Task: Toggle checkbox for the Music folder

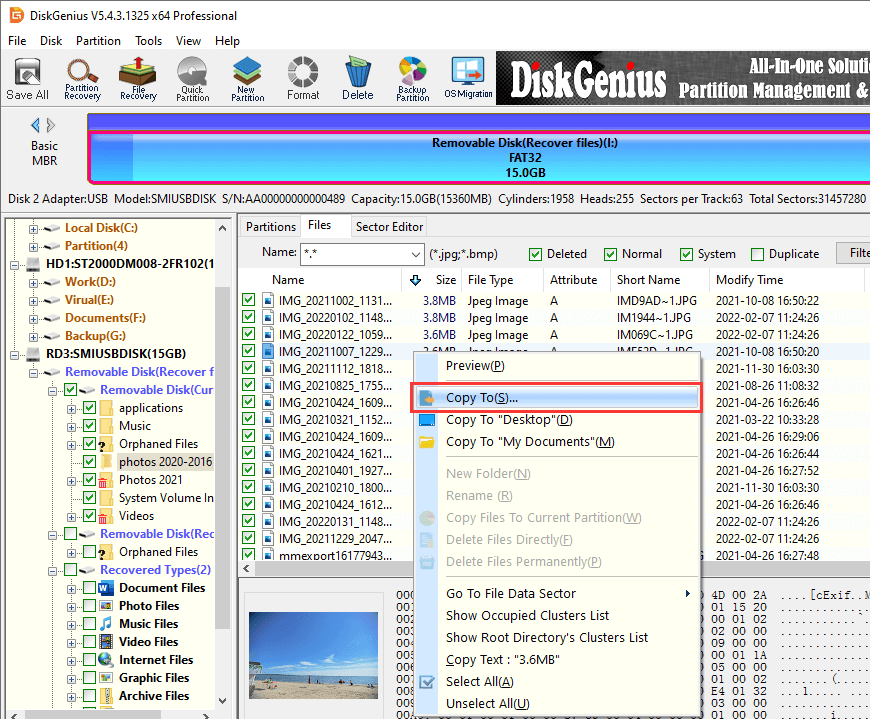Action: click(90, 426)
